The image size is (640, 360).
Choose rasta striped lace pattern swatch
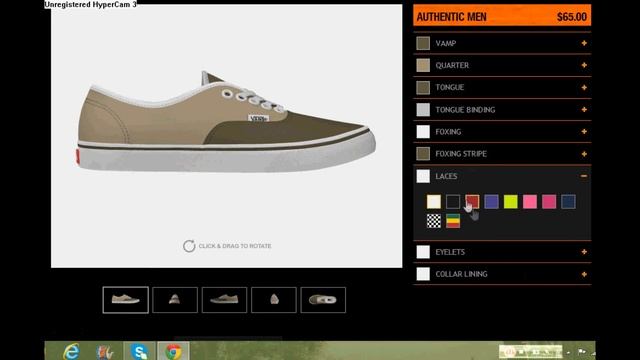(x=453, y=221)
